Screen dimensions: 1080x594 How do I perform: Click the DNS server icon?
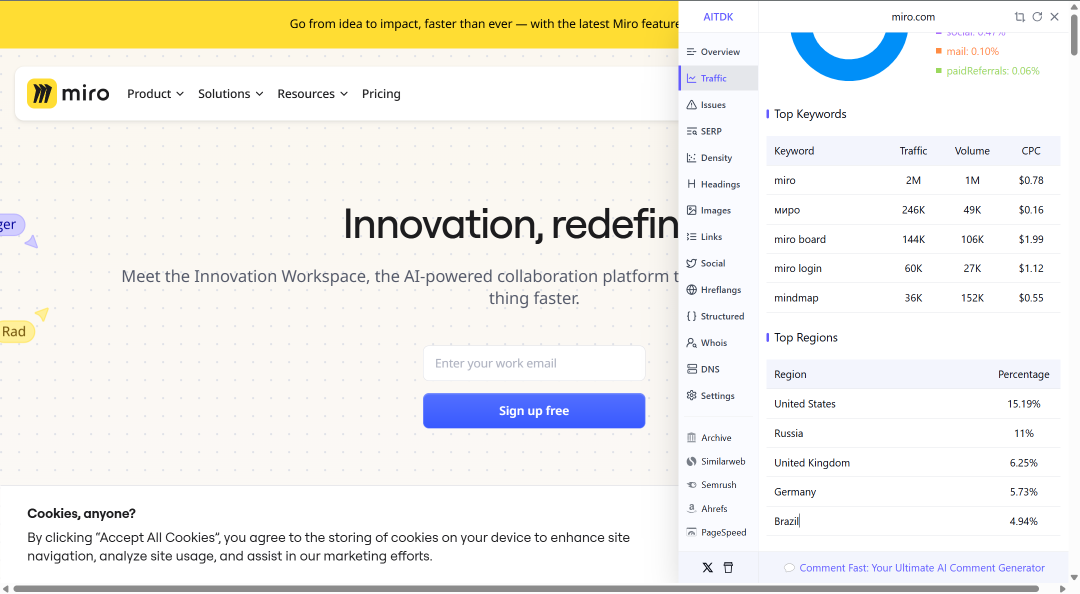coord(692,369)
